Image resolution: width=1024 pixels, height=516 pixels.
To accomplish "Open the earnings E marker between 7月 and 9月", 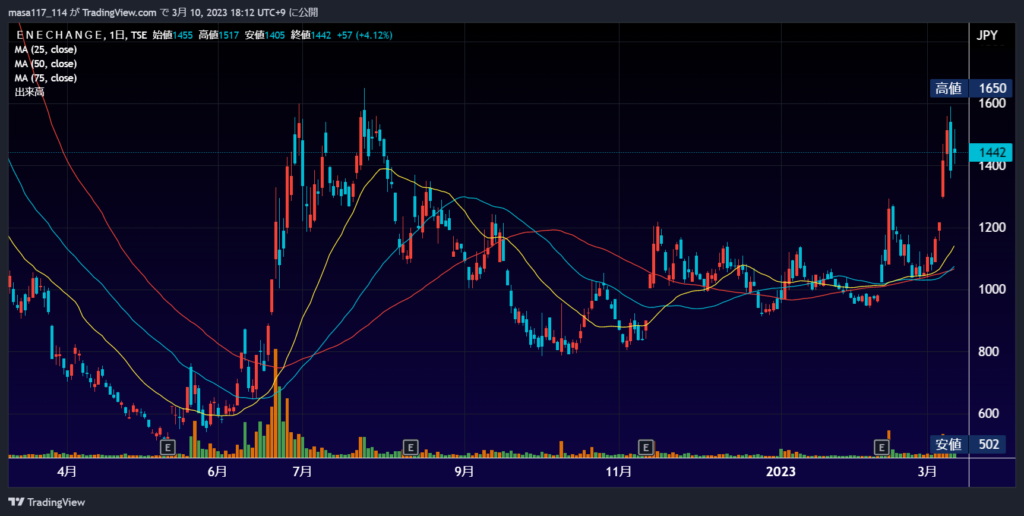I will coord(410,447).
